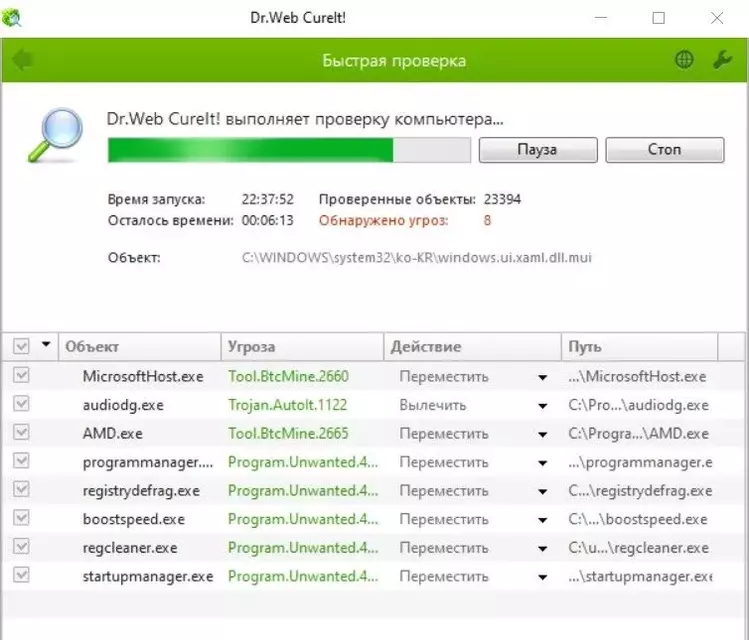Sort by Путь column header
This screenshot has width=749, height=640.
(x=639, y=347)
